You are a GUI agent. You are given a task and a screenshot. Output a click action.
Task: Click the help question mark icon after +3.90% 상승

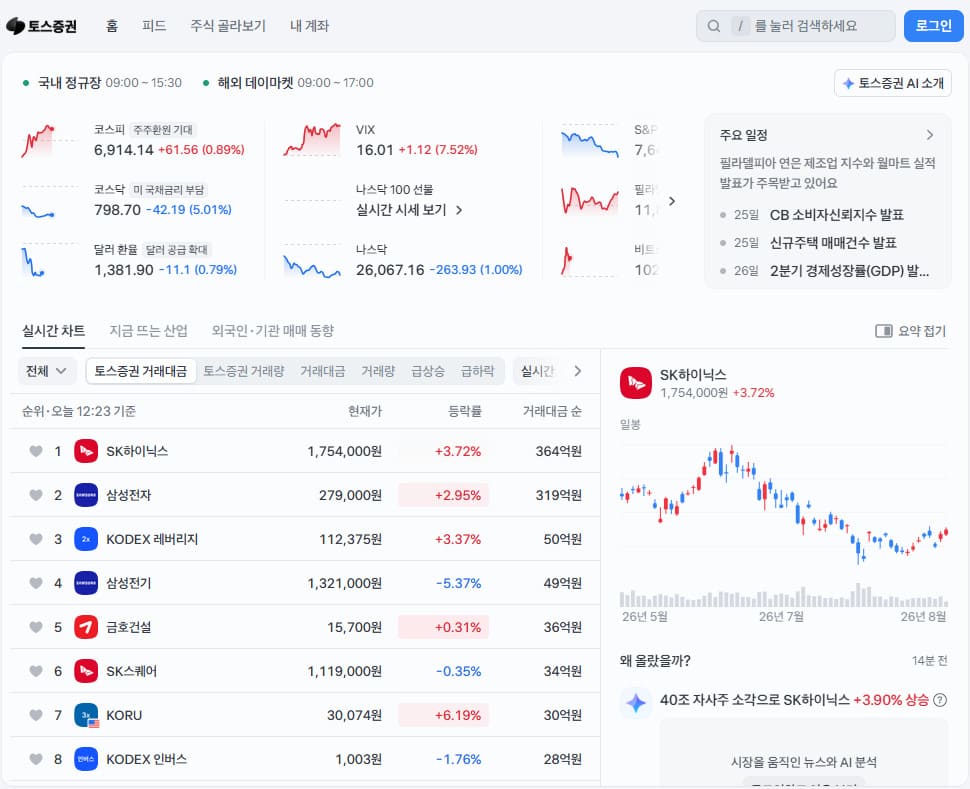click(x=940, y=700)
